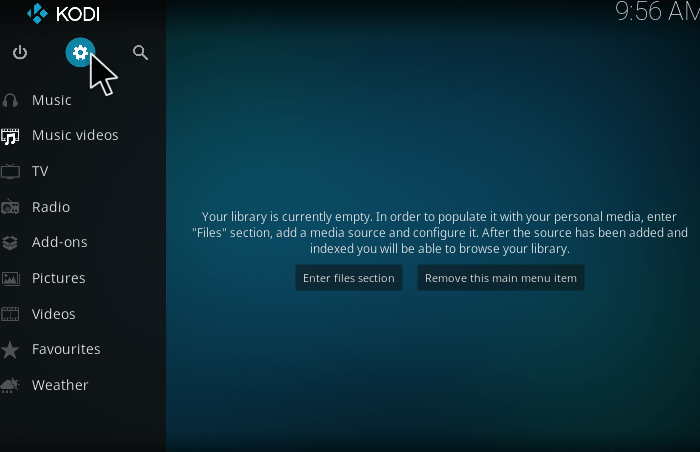Click the Kodi logo icon
700x452 pixels.
click(x=38, y=13)
